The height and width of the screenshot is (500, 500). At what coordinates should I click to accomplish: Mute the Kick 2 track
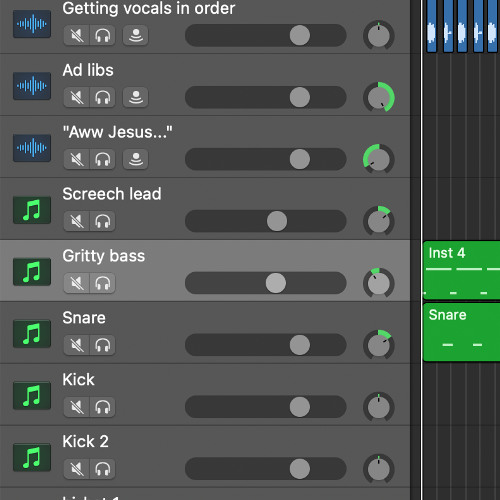[77, 469]
